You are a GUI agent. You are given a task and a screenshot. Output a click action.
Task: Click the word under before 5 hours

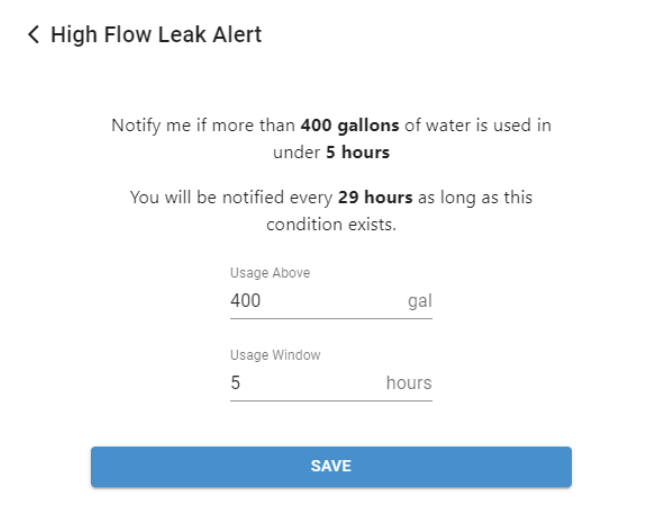(295, 154)
